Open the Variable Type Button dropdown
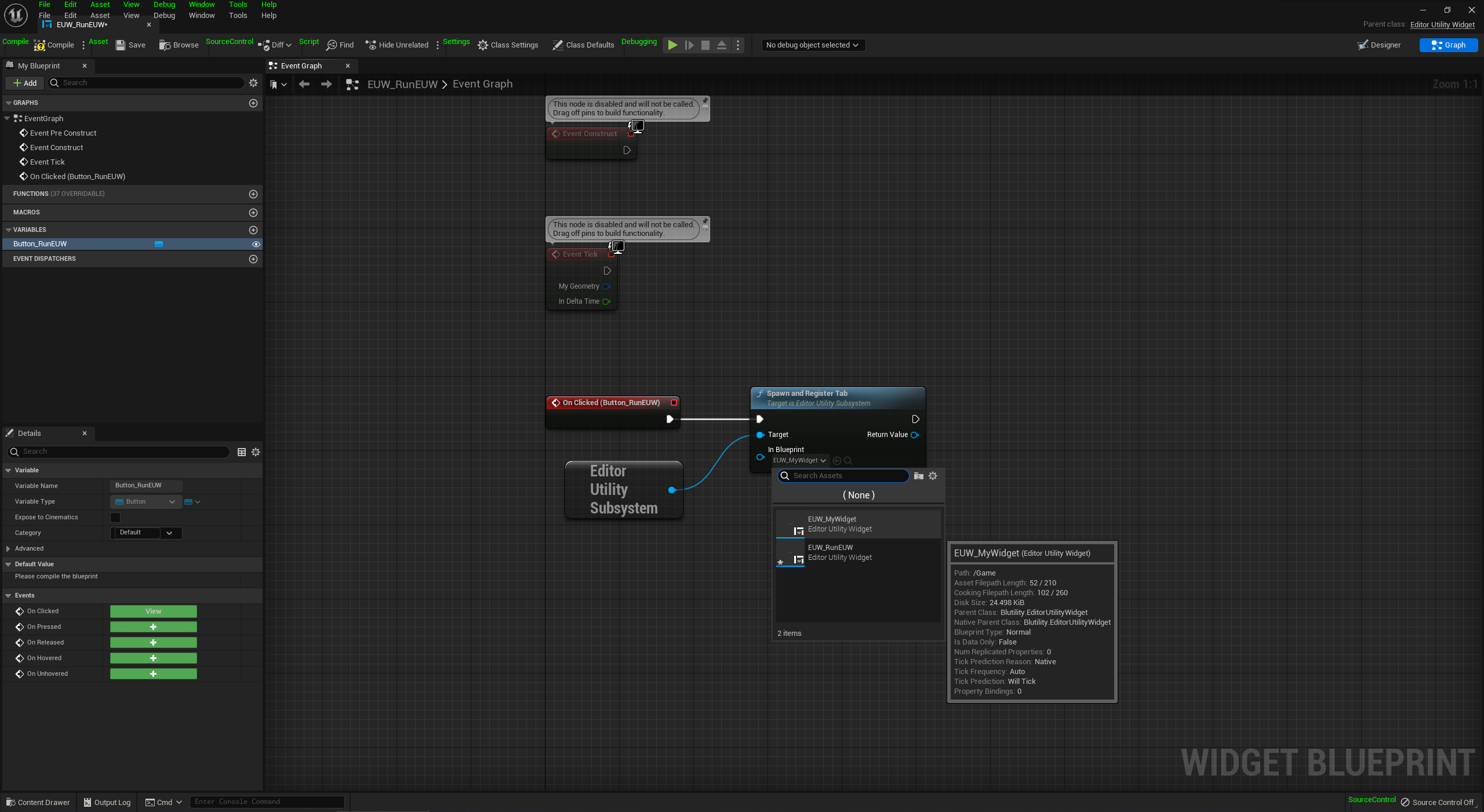1484x812 pixels. 146,502
